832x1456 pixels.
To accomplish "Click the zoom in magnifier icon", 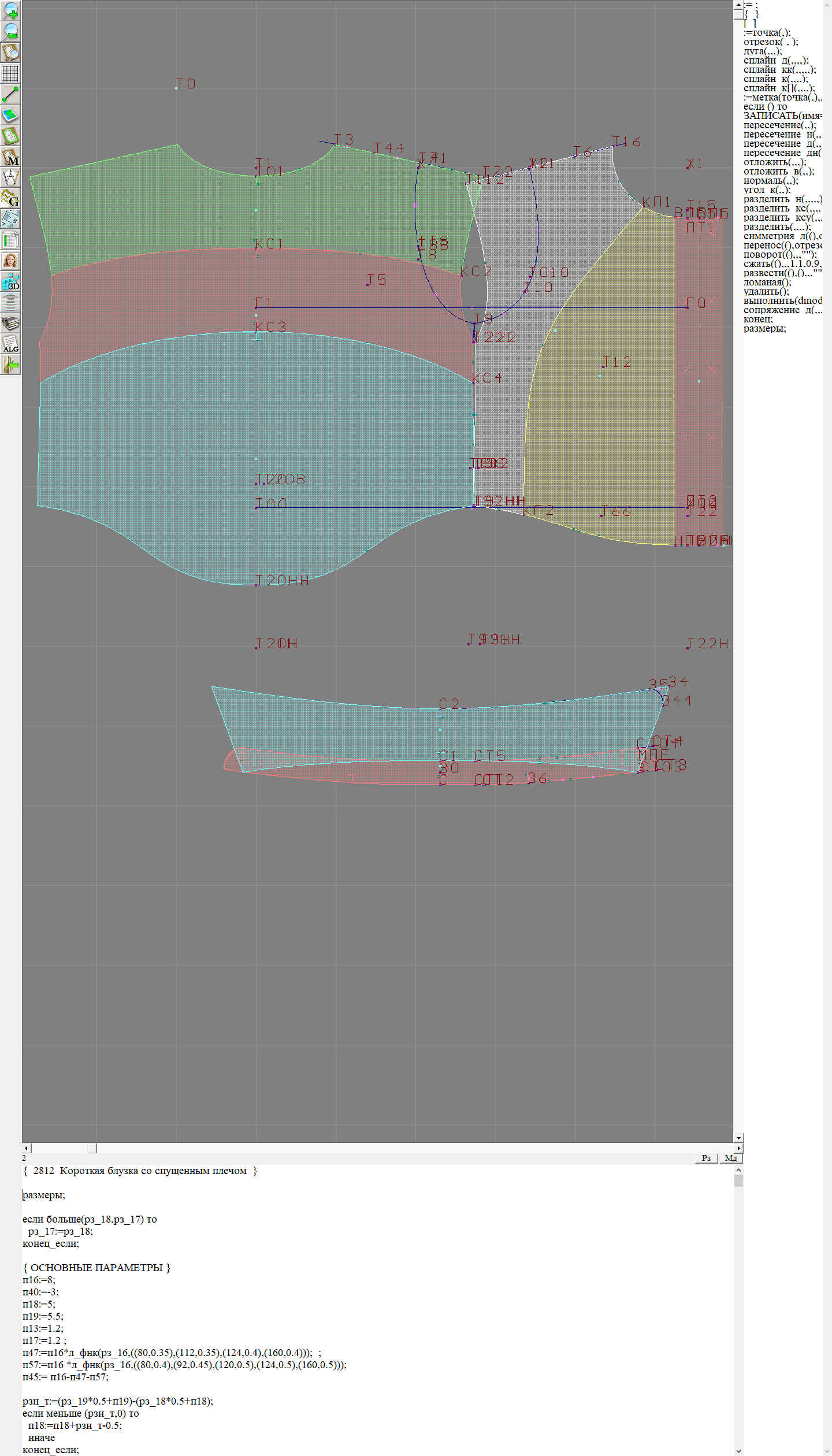I will (x=10, y=10).
